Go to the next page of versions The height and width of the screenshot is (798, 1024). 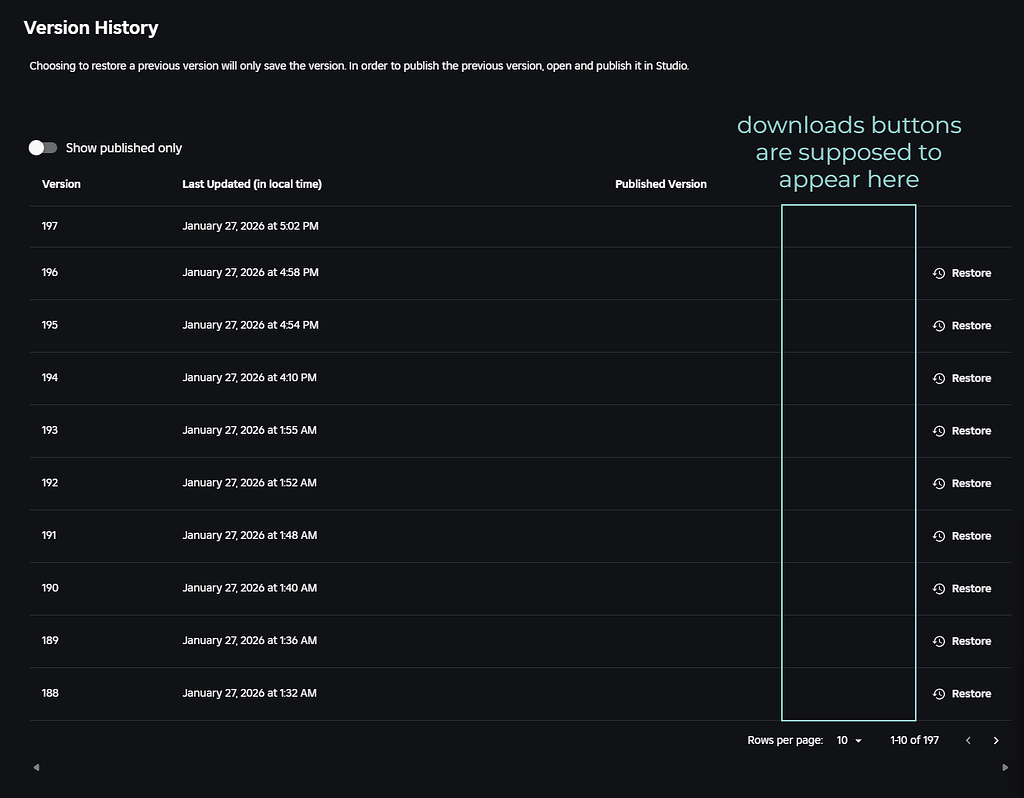pos(996,741)
